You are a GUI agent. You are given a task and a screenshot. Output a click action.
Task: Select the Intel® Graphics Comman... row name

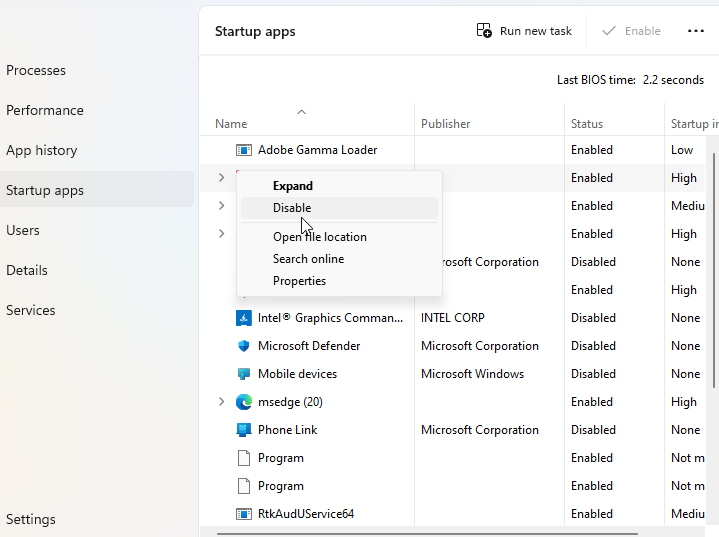click(x=330, y=318)
